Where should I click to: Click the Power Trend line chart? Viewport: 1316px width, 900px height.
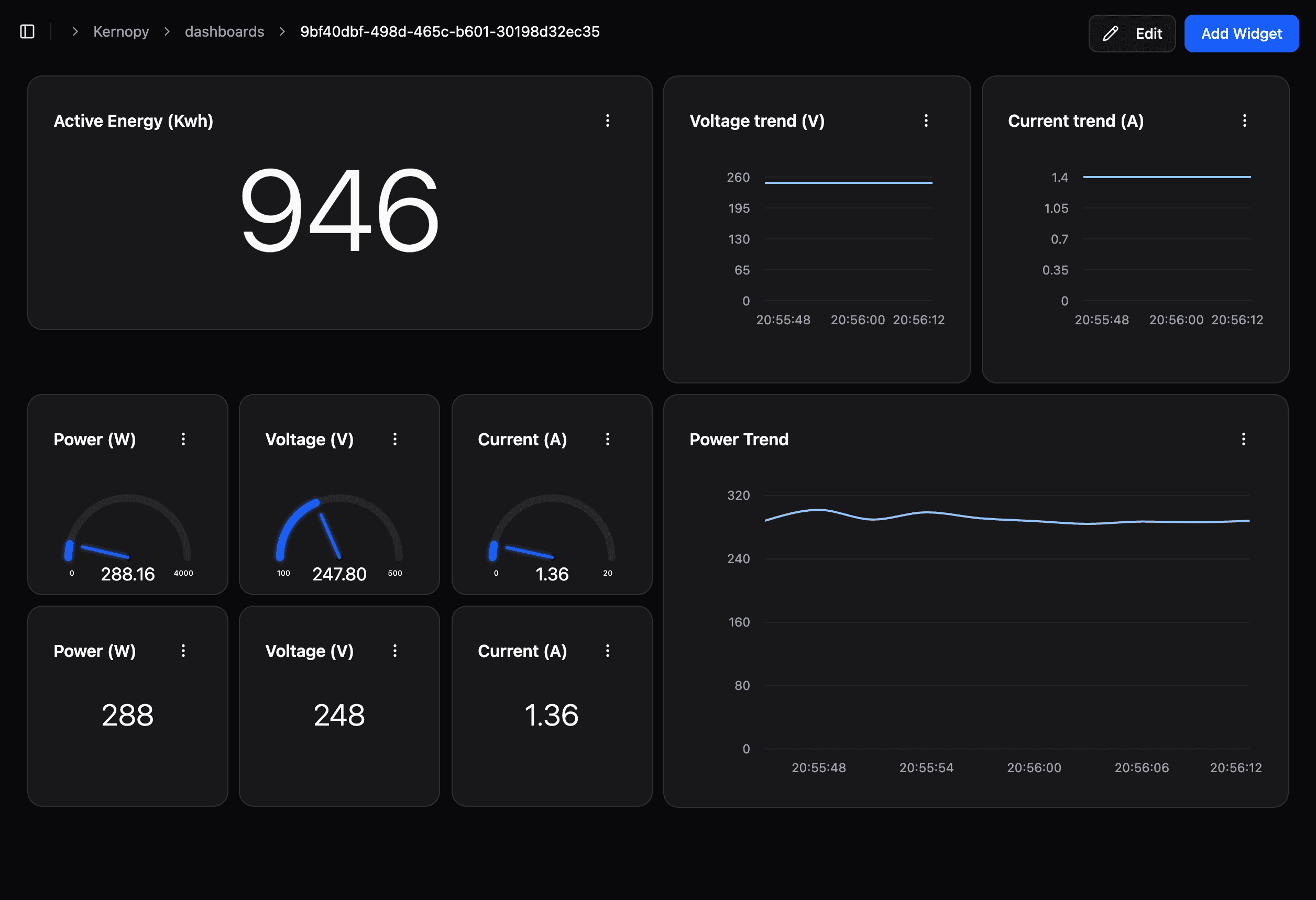pyautogui.click(x=1007, y=622)
